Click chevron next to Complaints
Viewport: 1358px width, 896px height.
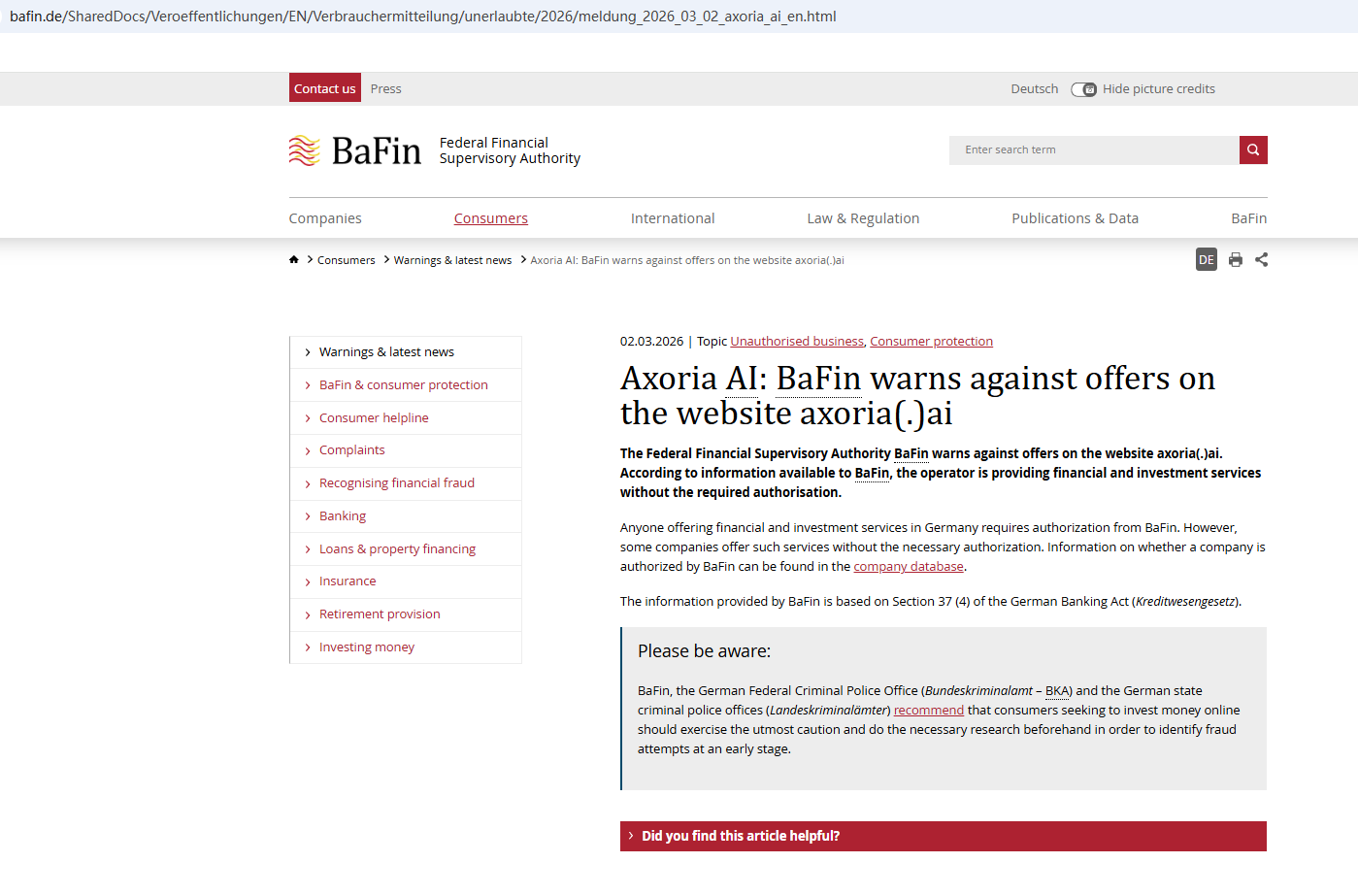tap(308, 450)
